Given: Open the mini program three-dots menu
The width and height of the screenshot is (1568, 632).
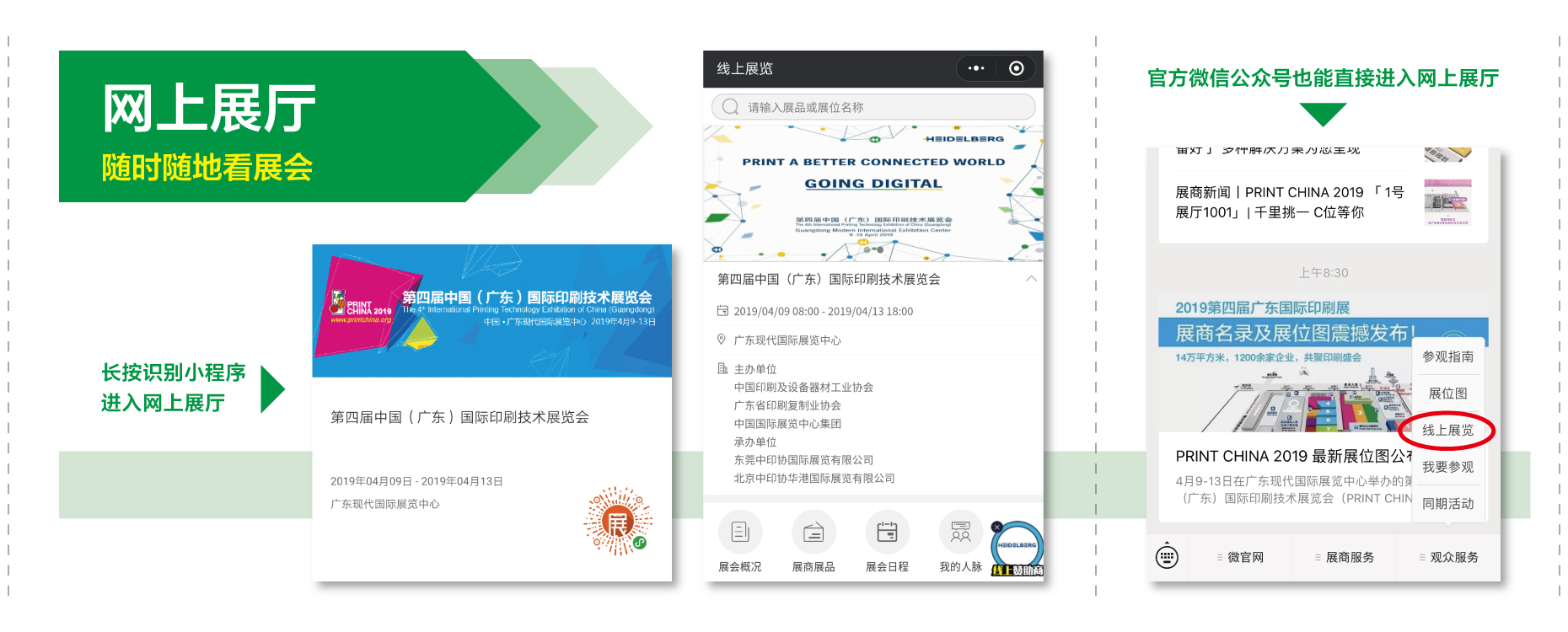Looking at the screenshot, I should coord(976,68).
